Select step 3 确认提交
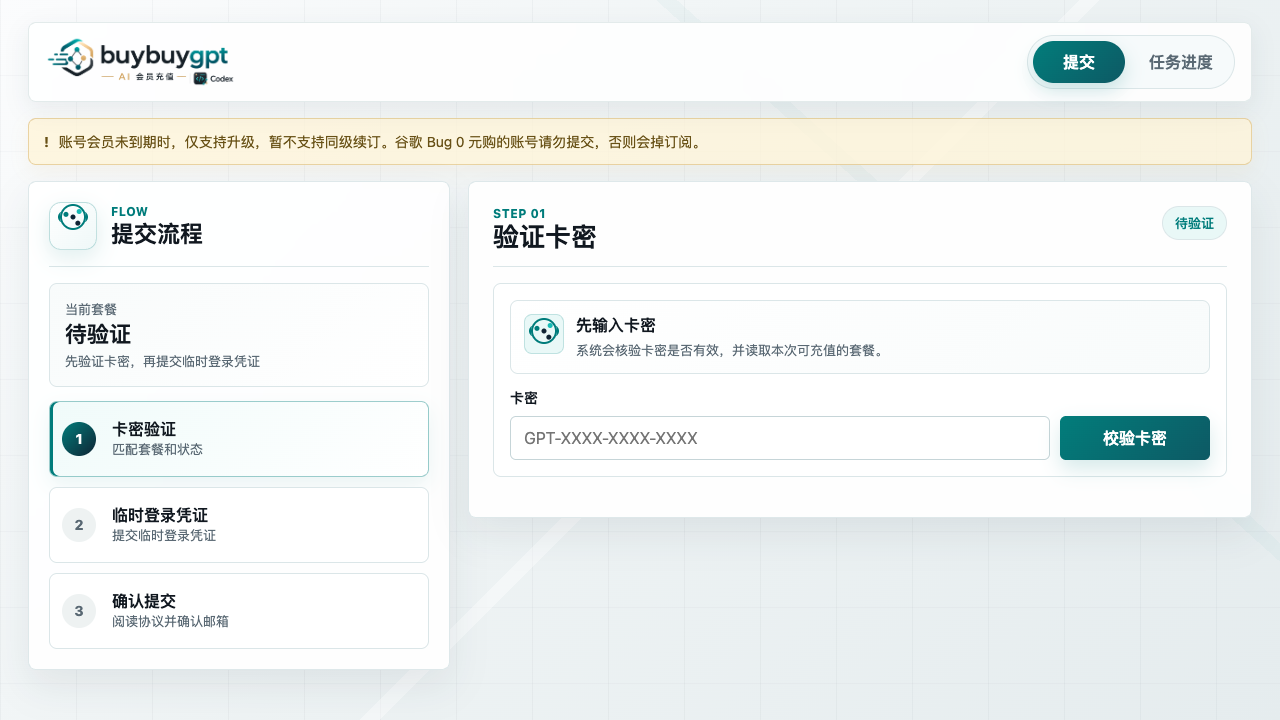 [x=239, y=611]
